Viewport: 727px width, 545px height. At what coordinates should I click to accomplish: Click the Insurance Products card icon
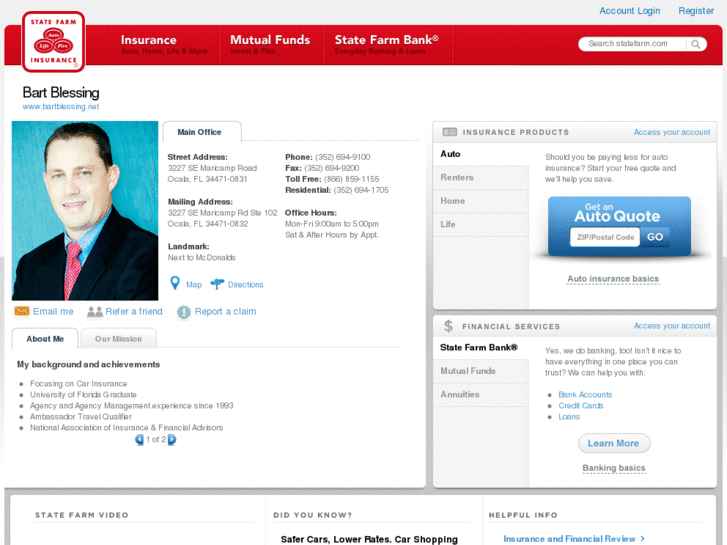click(450, 132)
